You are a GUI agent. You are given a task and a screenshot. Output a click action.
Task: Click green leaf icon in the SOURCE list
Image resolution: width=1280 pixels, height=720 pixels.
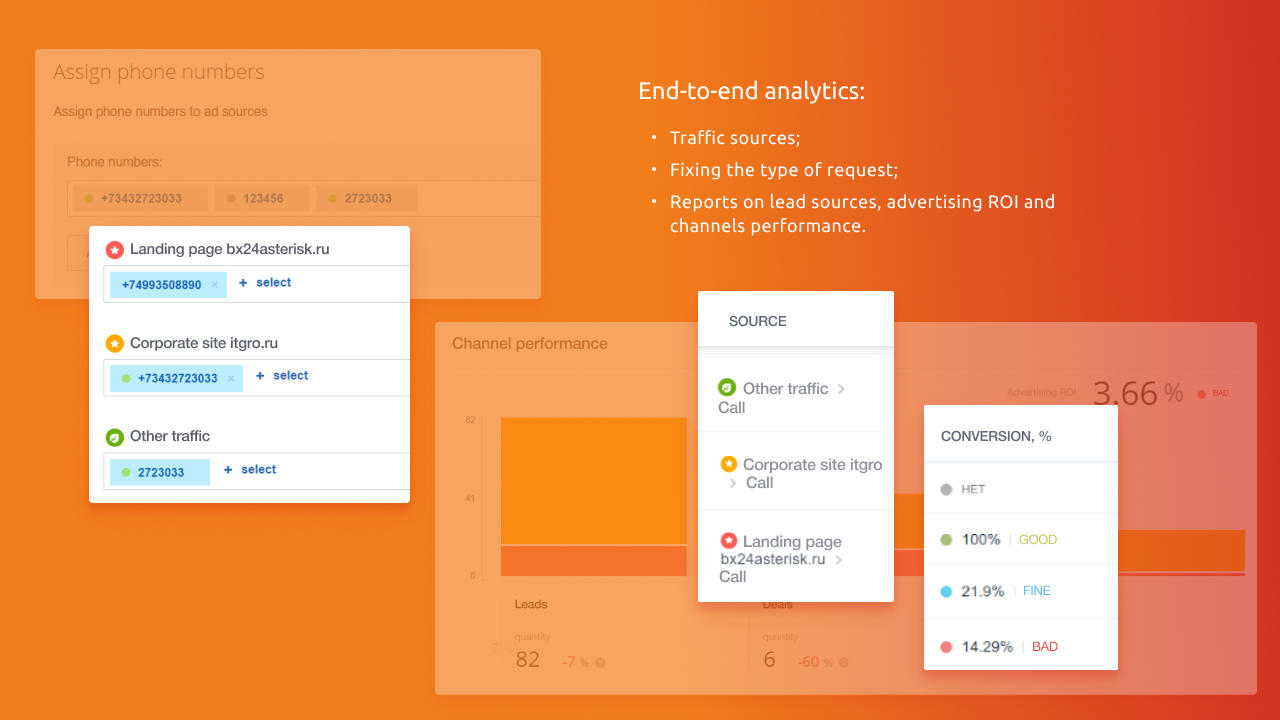tap(727, 388)
